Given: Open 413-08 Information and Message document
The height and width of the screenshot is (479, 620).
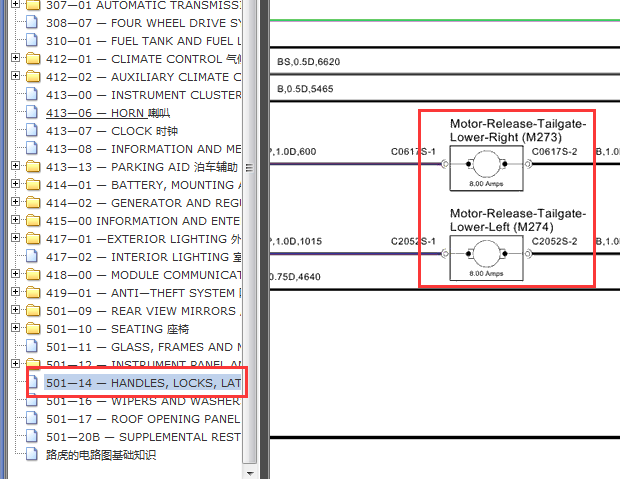Looking at the screenshot, I should coord(144,149).
